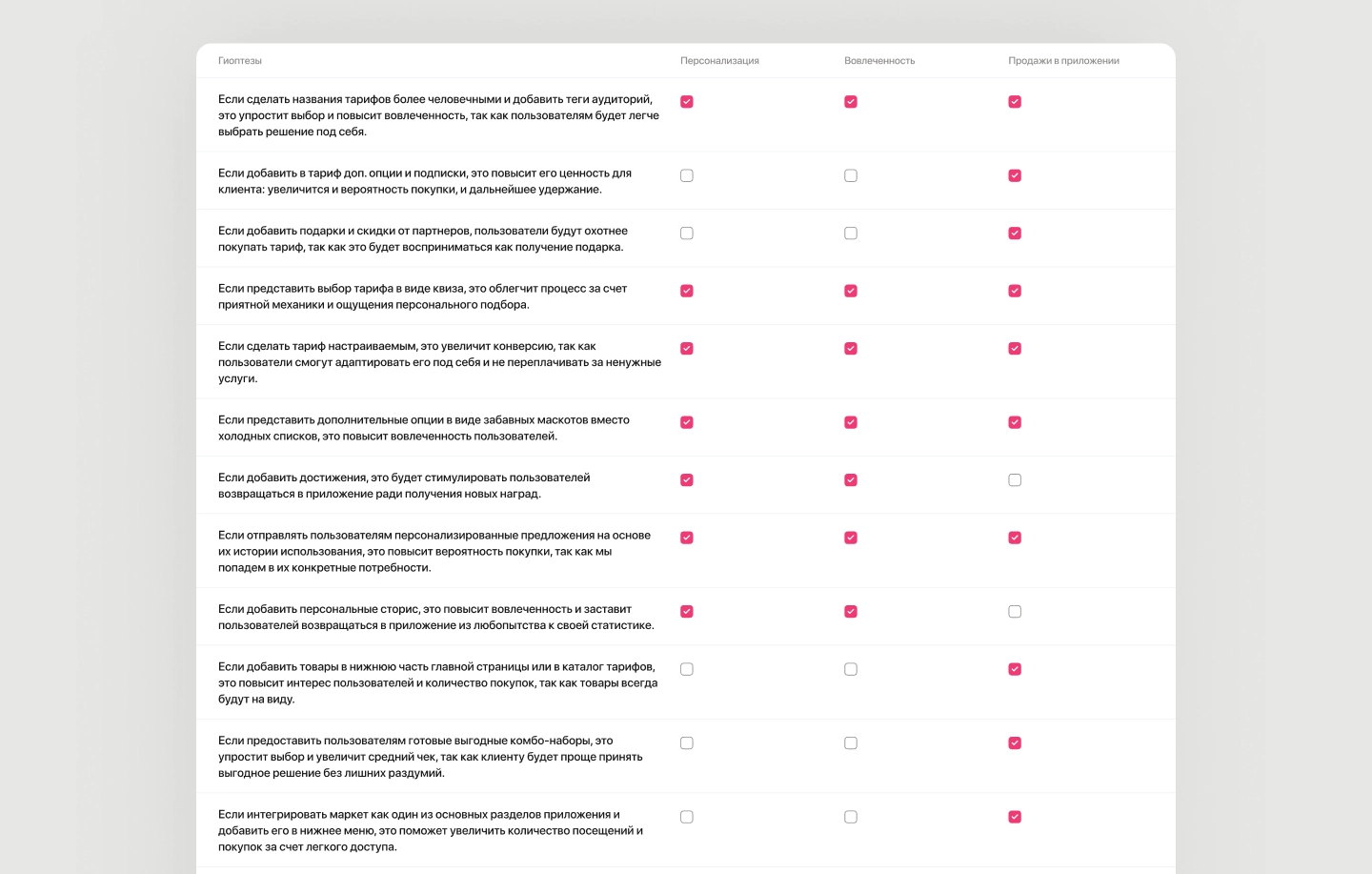Select hypothesis text about персонализированные предложения
The width and height of the screenshot is (1372, 874).
(434, 551)
